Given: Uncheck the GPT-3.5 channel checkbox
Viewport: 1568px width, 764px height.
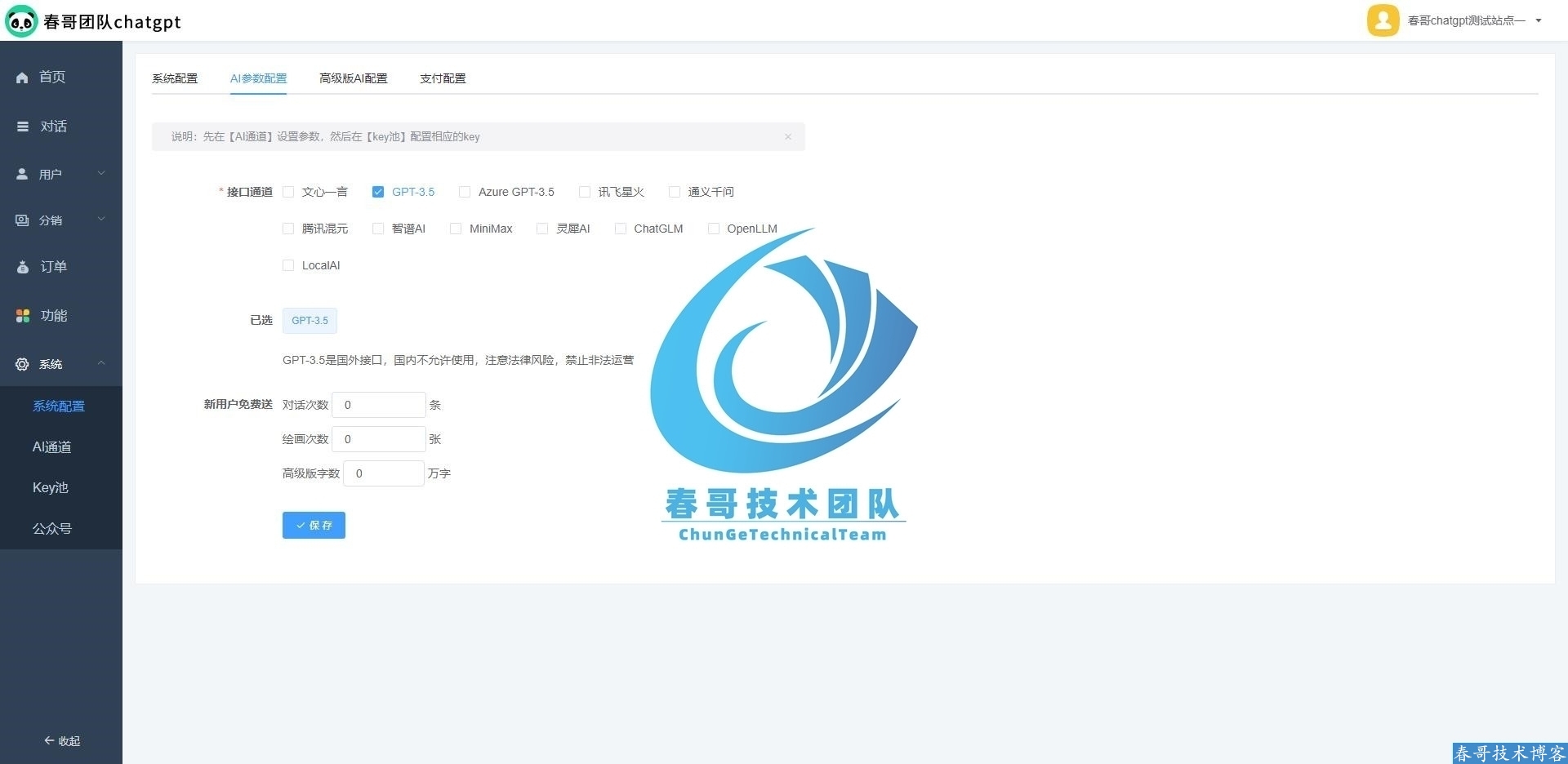Looking at the screenshot, I should 378,192.
